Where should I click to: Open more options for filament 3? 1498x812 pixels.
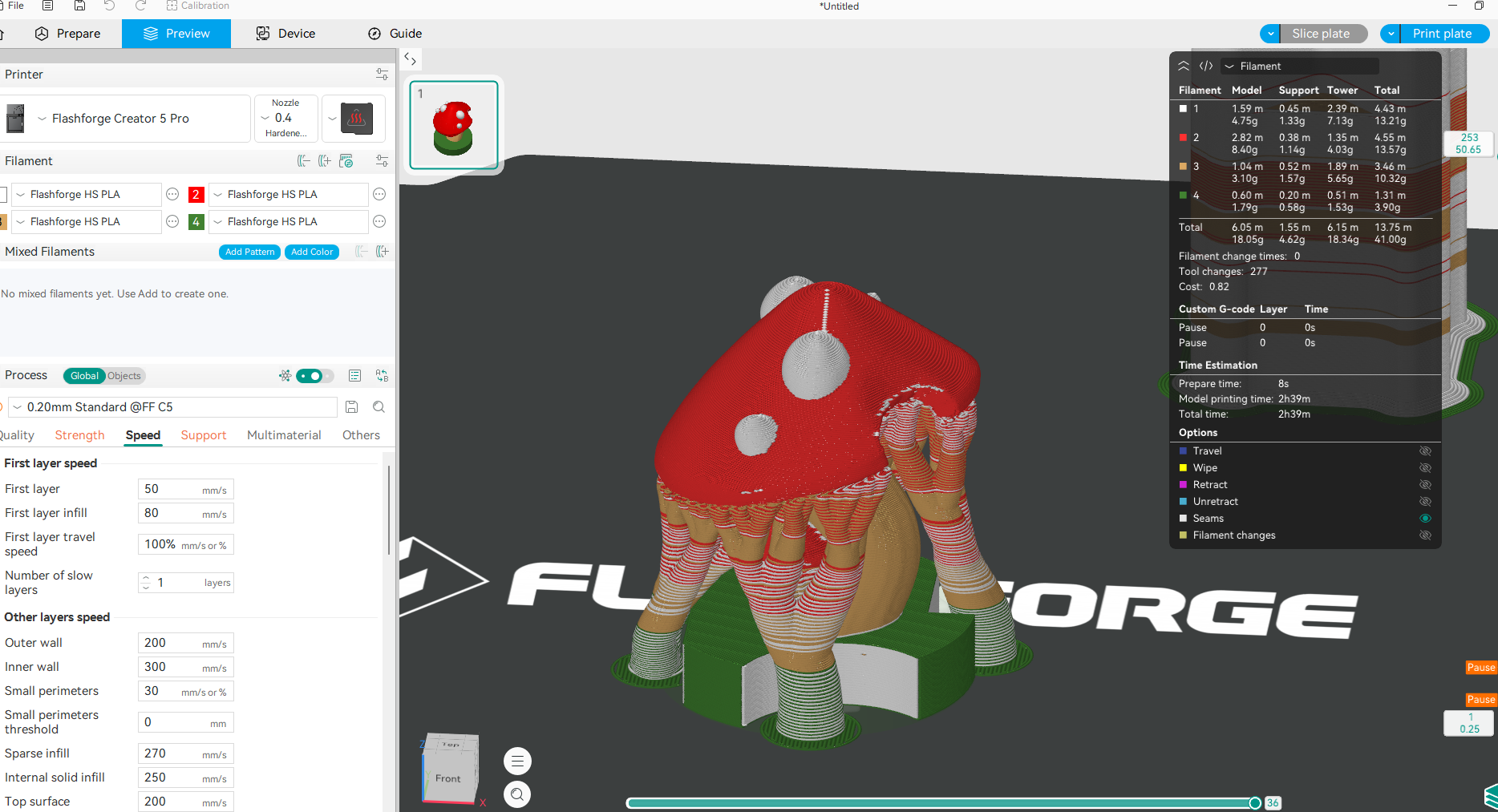click(x=172, y=222)
